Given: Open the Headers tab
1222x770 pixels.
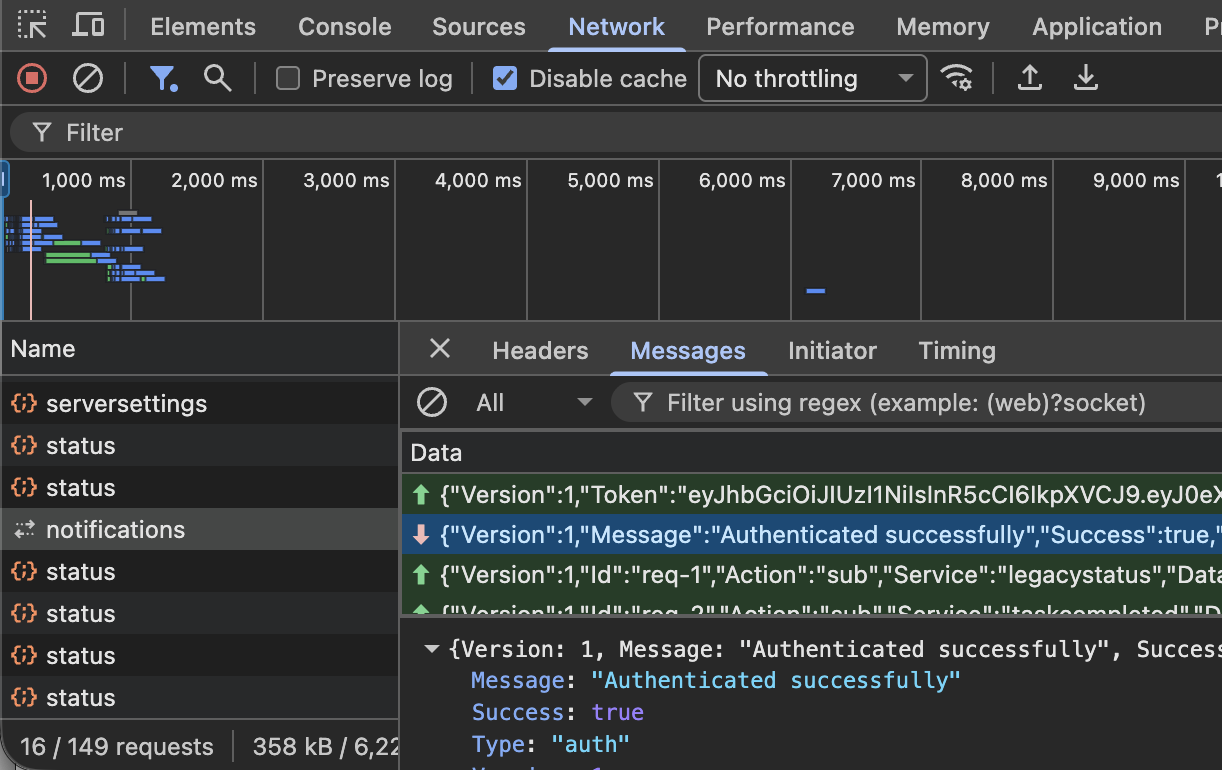Looking at the screenshot, I should 540,351.
